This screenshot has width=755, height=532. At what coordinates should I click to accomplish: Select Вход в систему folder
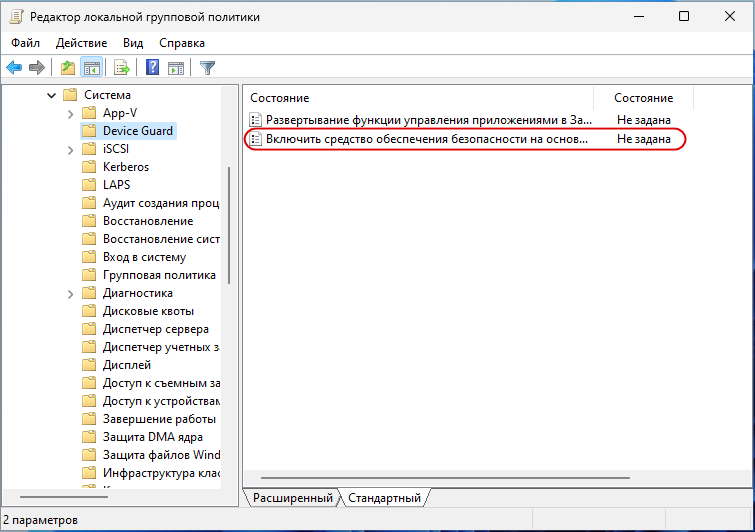click(144, 257)
